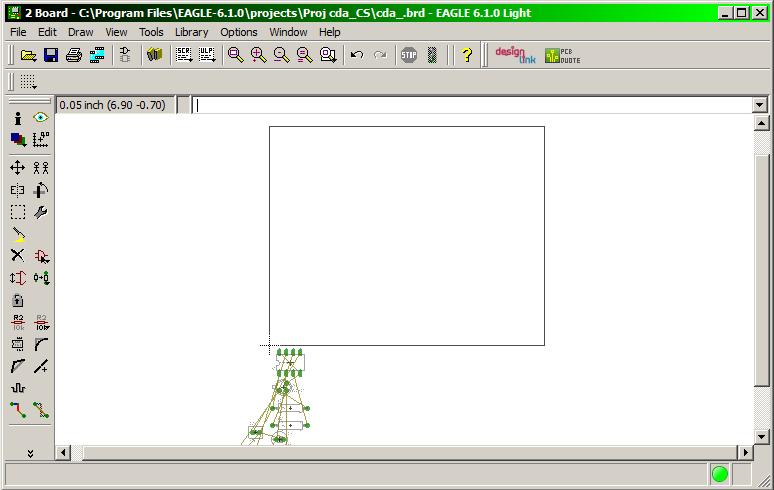
Task: Open the Library menu
Action: coord(192,32)
